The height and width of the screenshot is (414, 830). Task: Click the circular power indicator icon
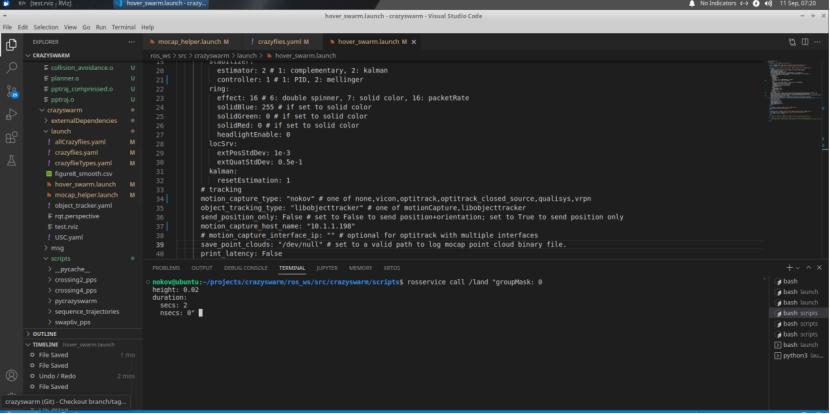point(756,4)
